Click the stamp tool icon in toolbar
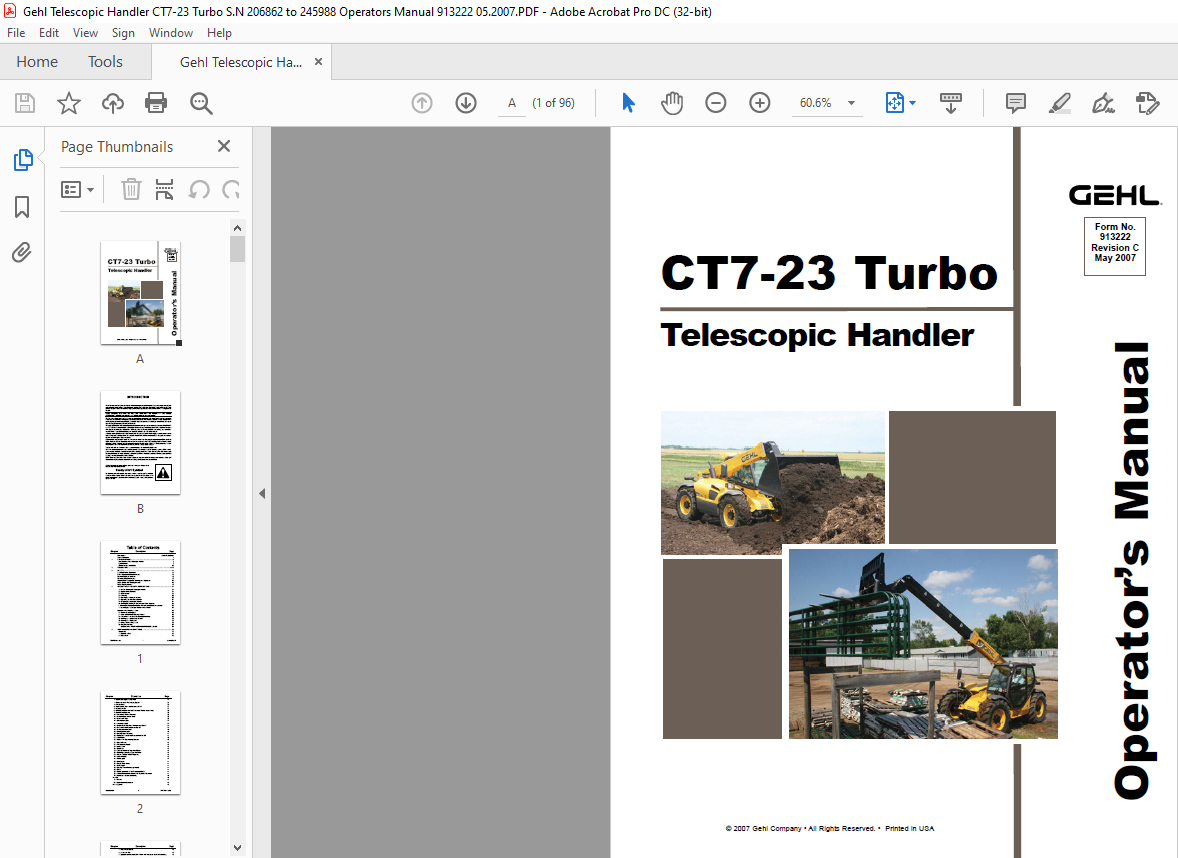 coord(1147,103)
